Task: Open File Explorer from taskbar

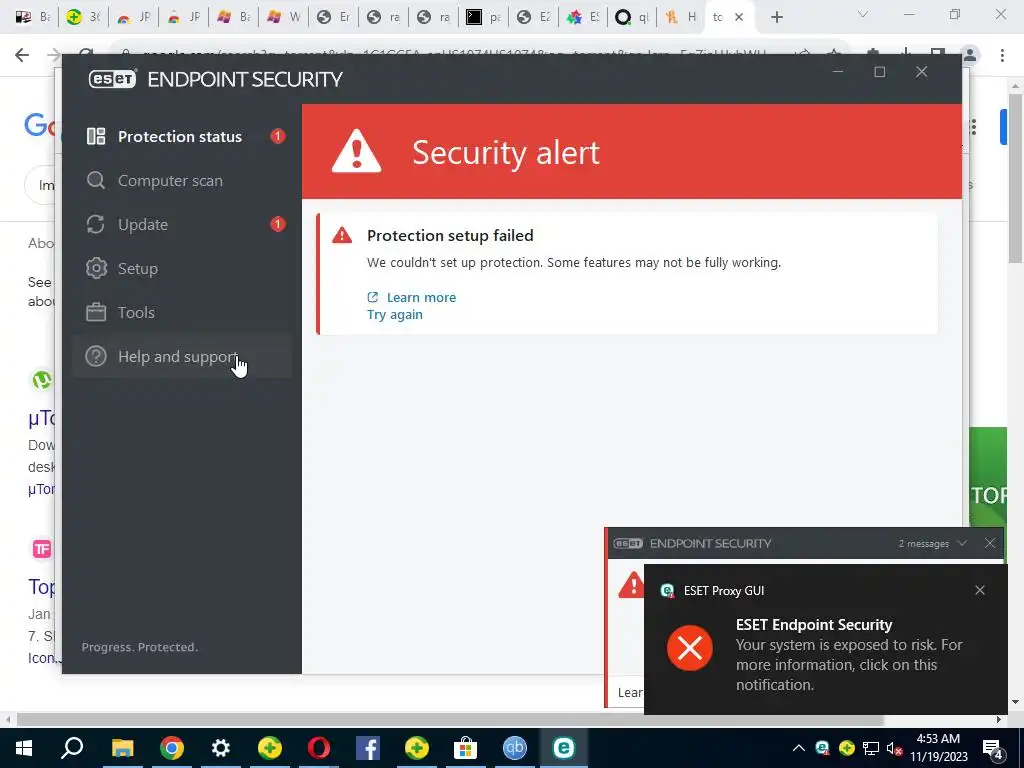Action: (122, 748)
